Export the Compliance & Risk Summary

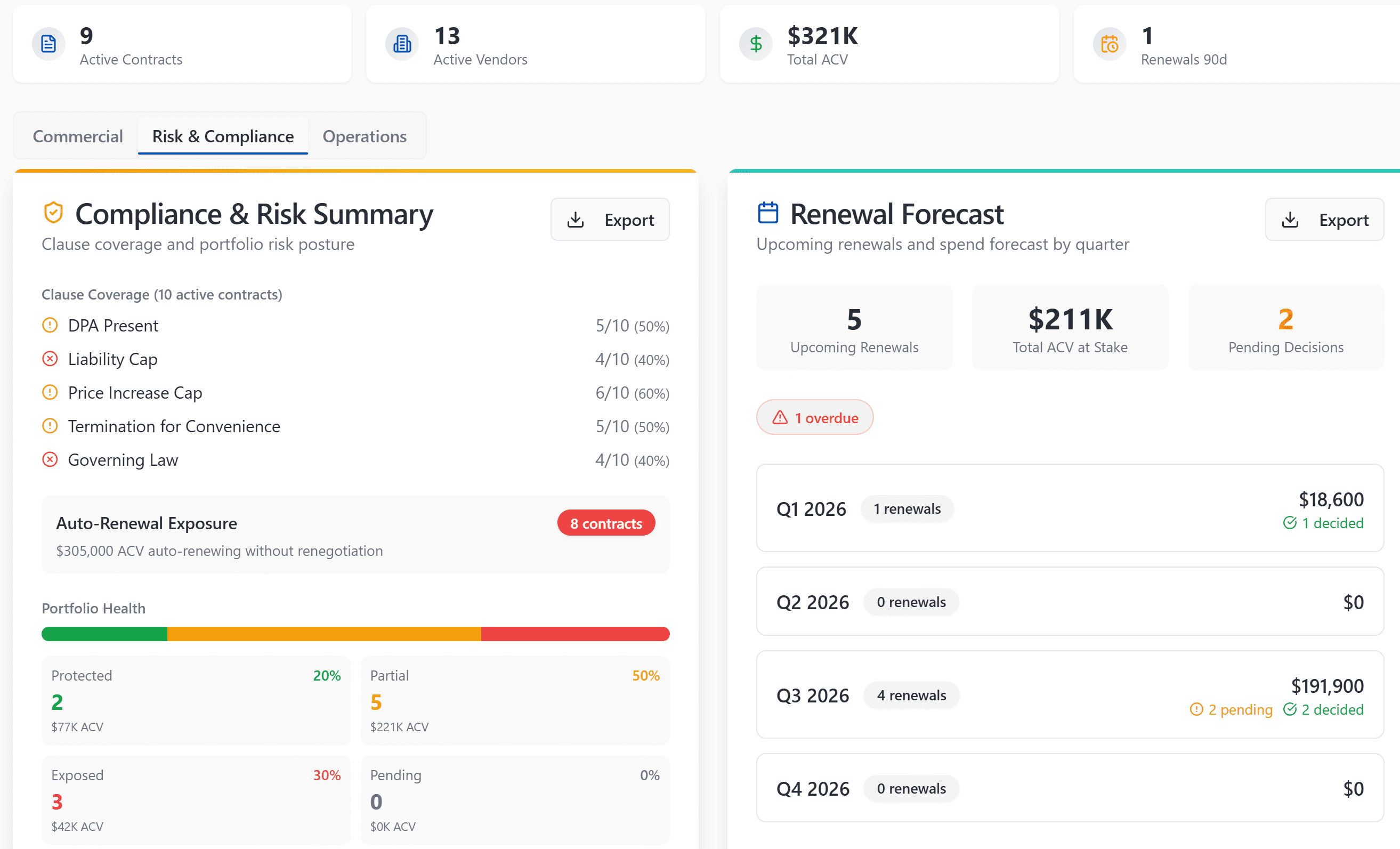point(610,220)
